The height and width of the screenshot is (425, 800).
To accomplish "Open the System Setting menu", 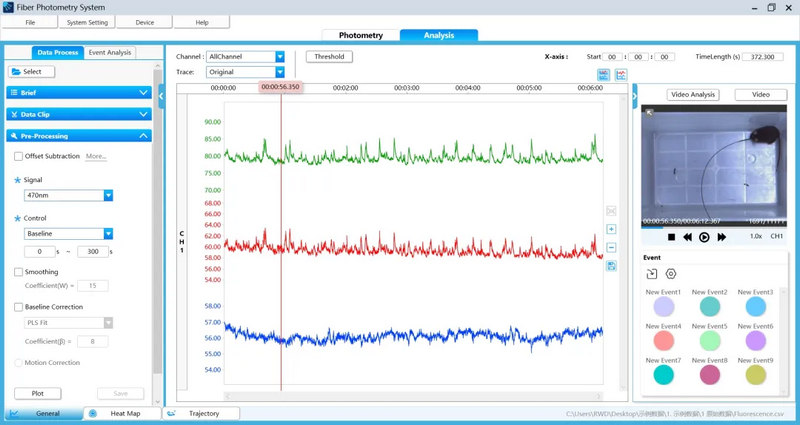I will 87,22.
